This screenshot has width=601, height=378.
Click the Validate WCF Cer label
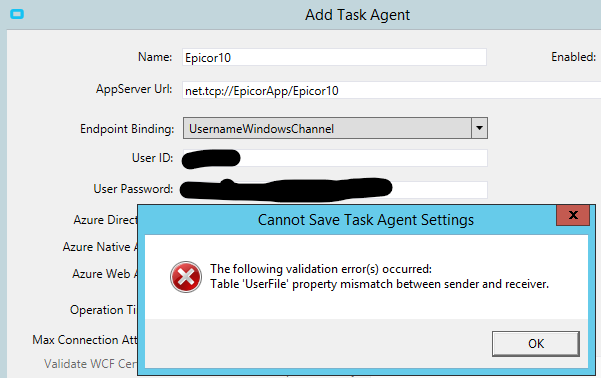[90, 363]
